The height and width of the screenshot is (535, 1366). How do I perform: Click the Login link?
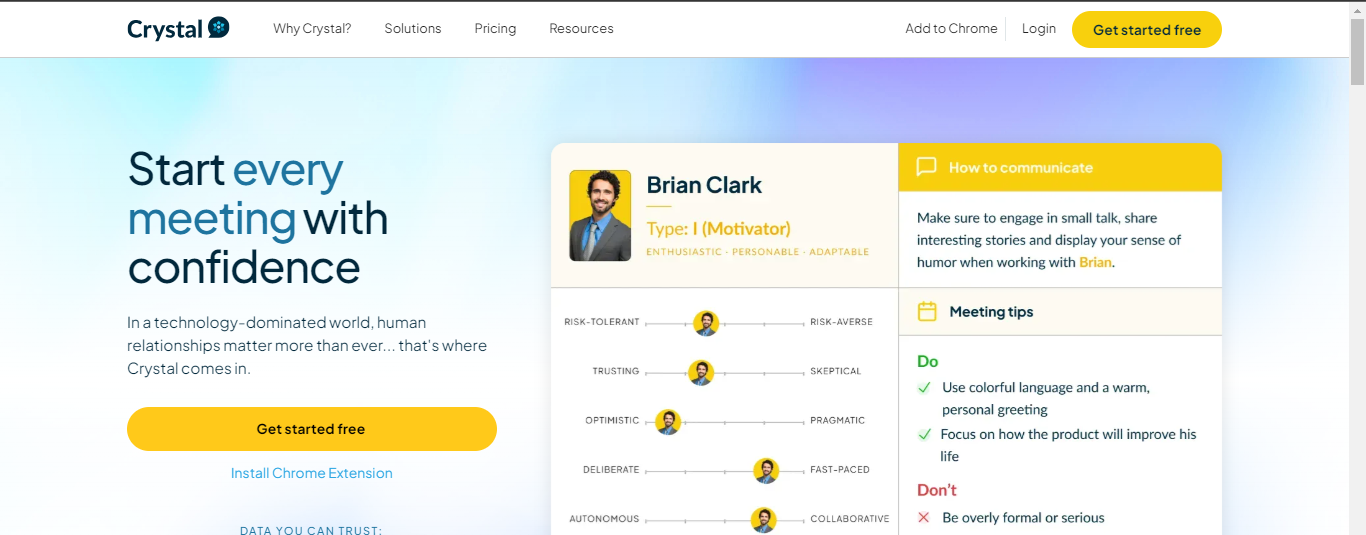[x=1038, y=29]
